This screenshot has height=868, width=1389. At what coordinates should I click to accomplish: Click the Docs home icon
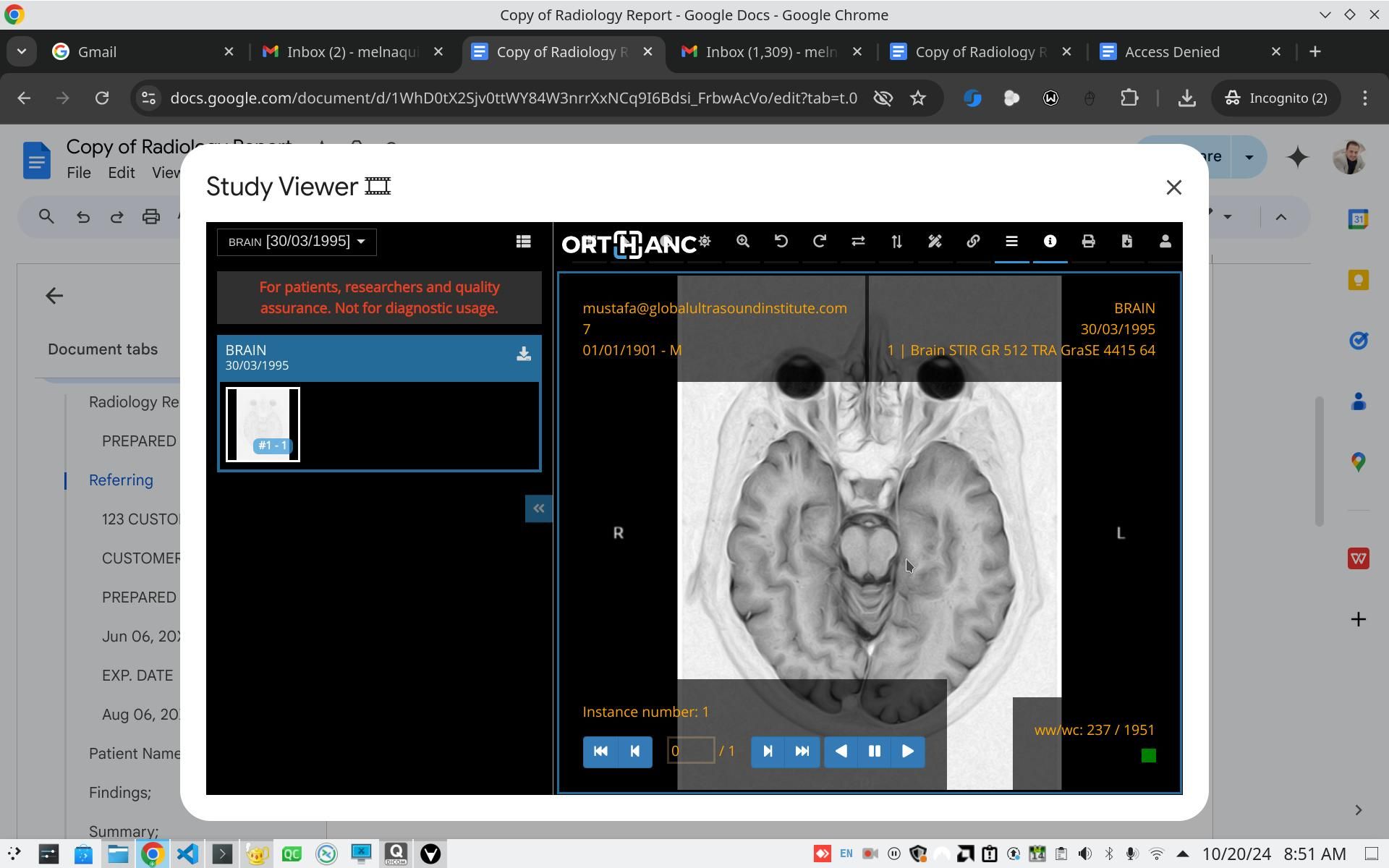coord(37,160)
